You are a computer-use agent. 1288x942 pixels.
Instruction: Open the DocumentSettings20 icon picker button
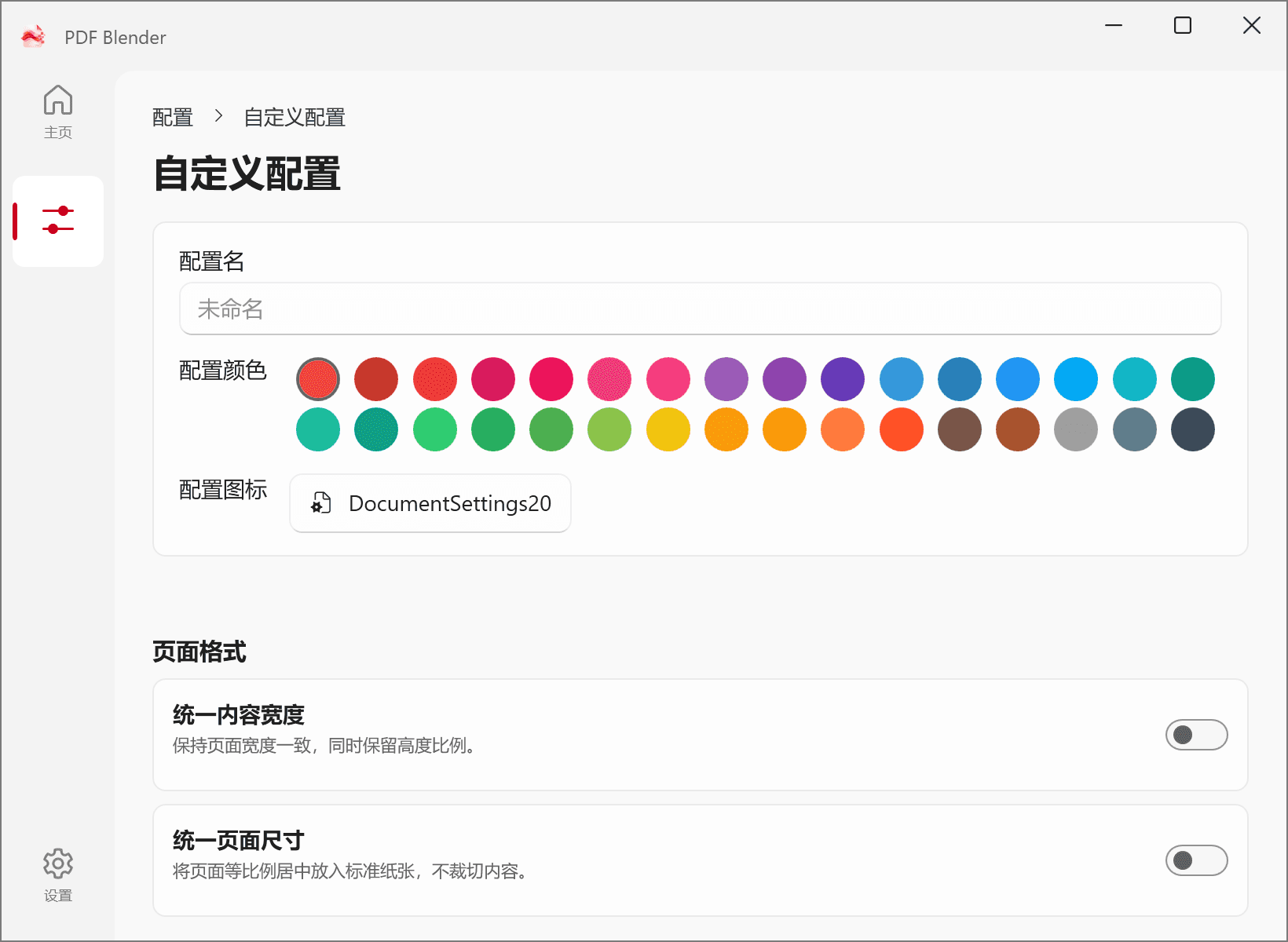(x=430, y=503)
